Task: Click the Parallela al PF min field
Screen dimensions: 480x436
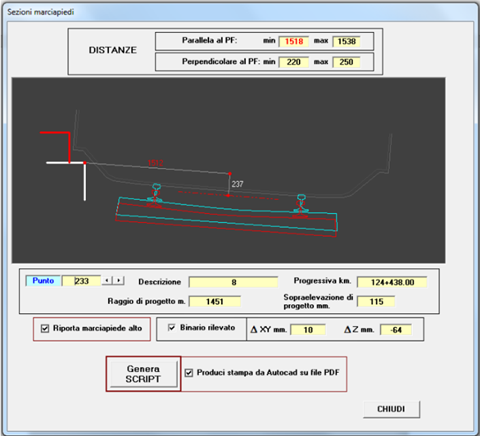Action: [294, 41]
